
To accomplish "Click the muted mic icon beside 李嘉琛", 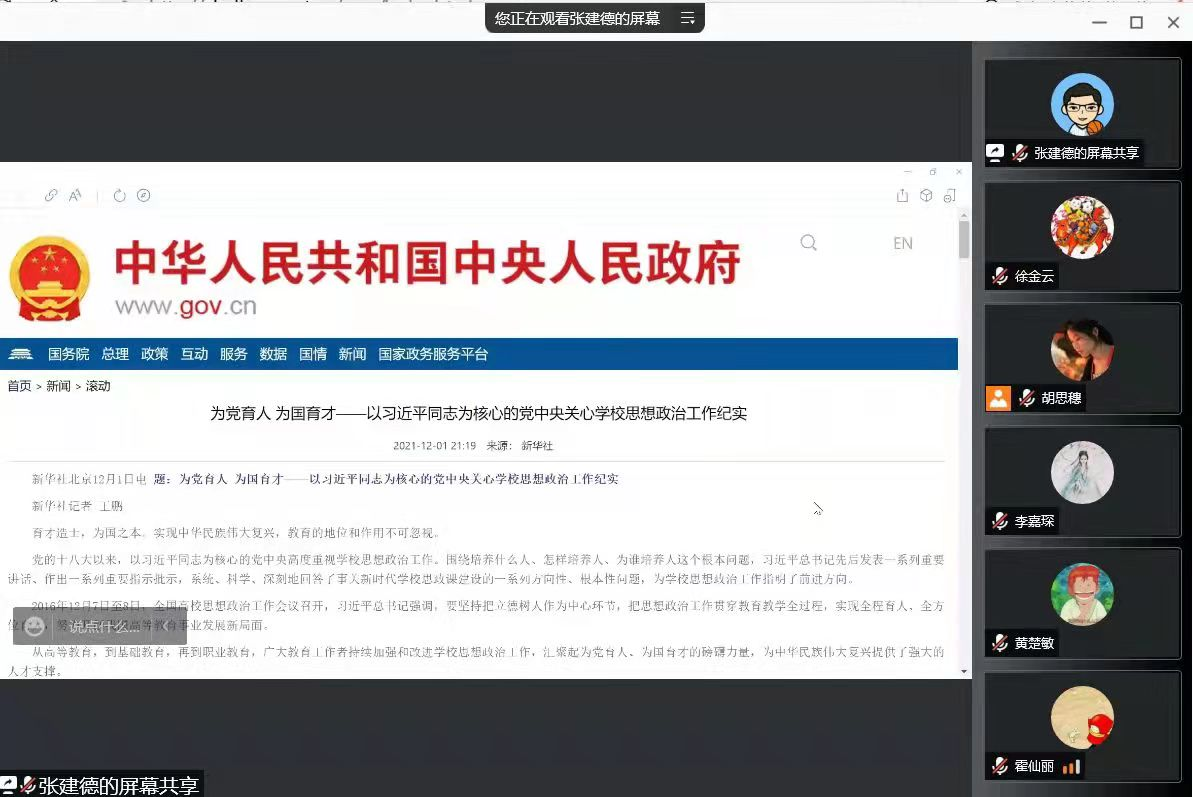I will point(1000,521).
